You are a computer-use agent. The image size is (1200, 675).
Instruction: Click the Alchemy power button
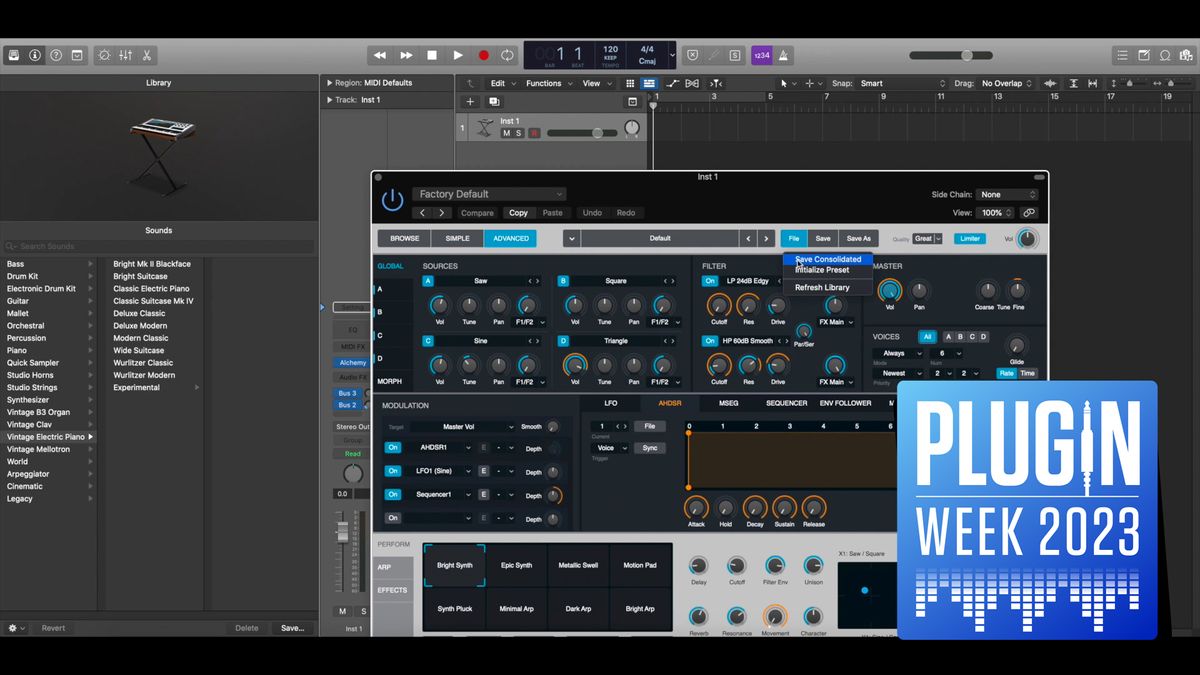392,199
